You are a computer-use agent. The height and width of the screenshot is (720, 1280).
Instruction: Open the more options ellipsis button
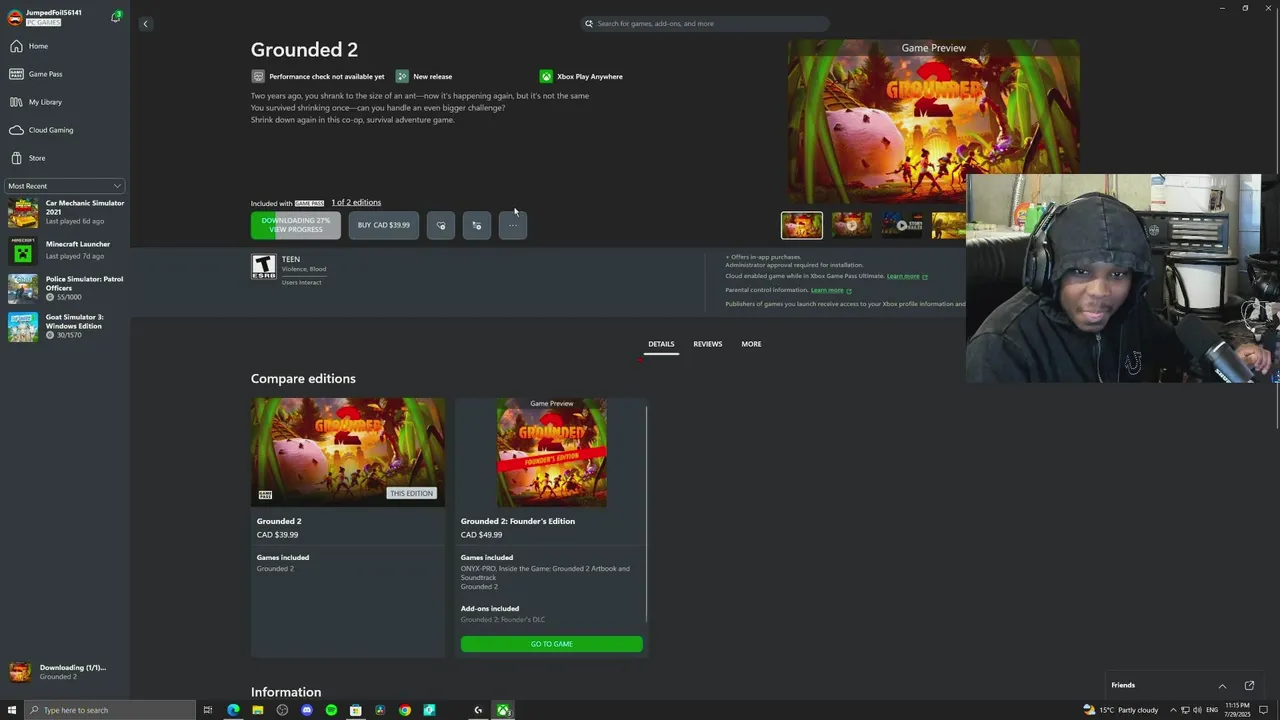click(513, 225)
